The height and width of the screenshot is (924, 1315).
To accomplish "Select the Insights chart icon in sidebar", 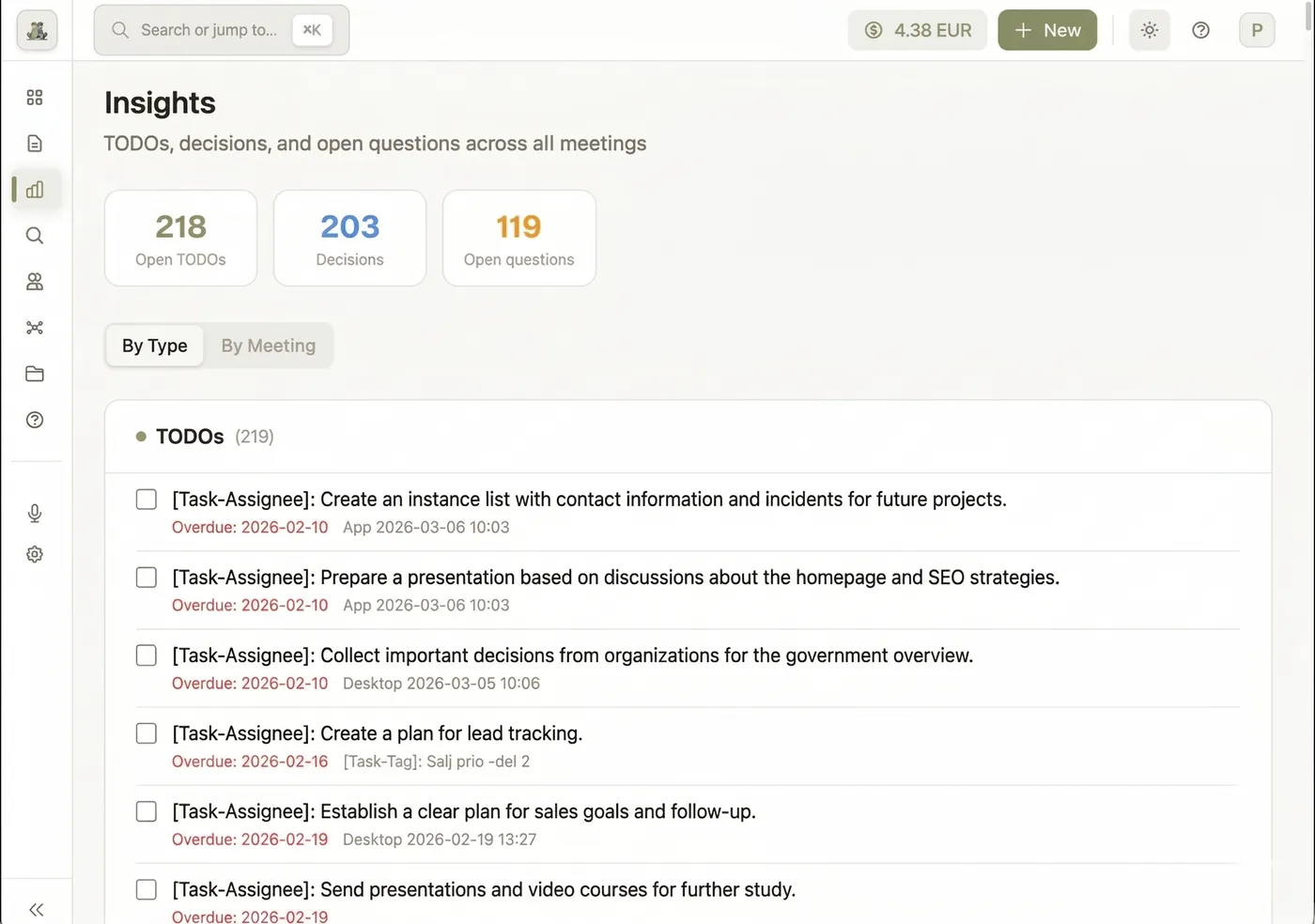I will (x=35, y=189).
